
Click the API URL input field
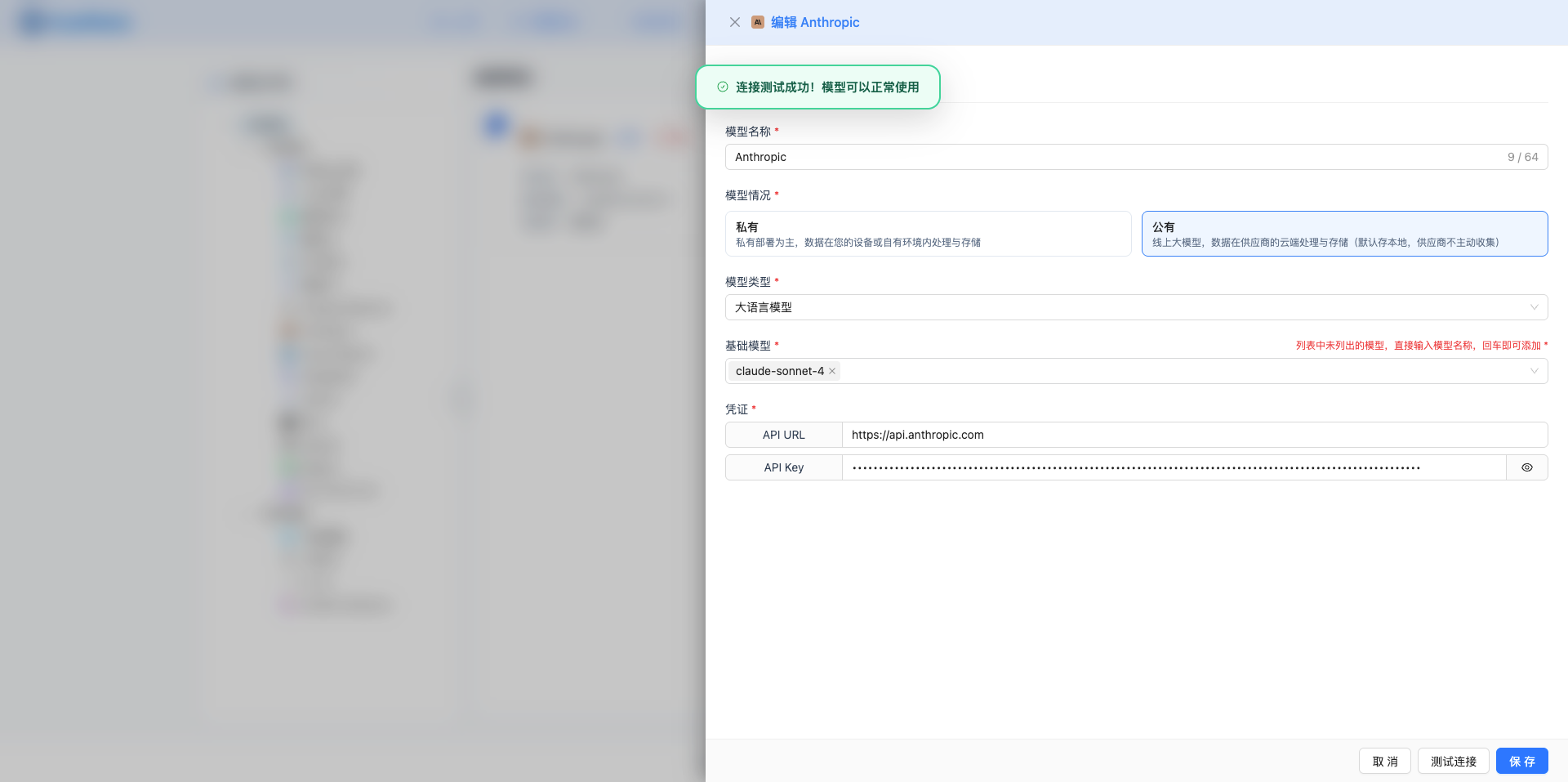[1192, 435]
